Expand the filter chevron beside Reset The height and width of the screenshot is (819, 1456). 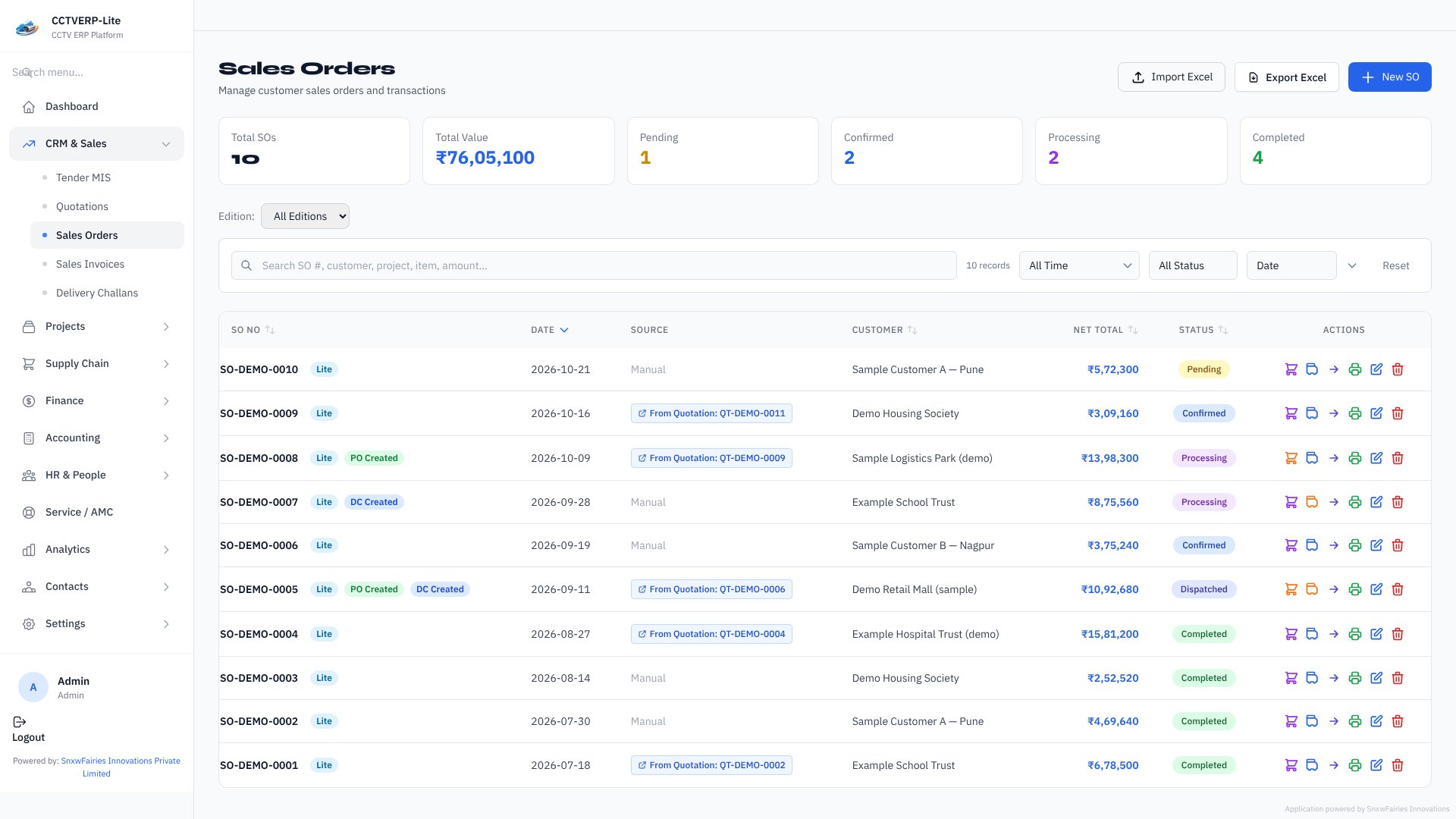pyautogui.click(x=1352, y=266)
